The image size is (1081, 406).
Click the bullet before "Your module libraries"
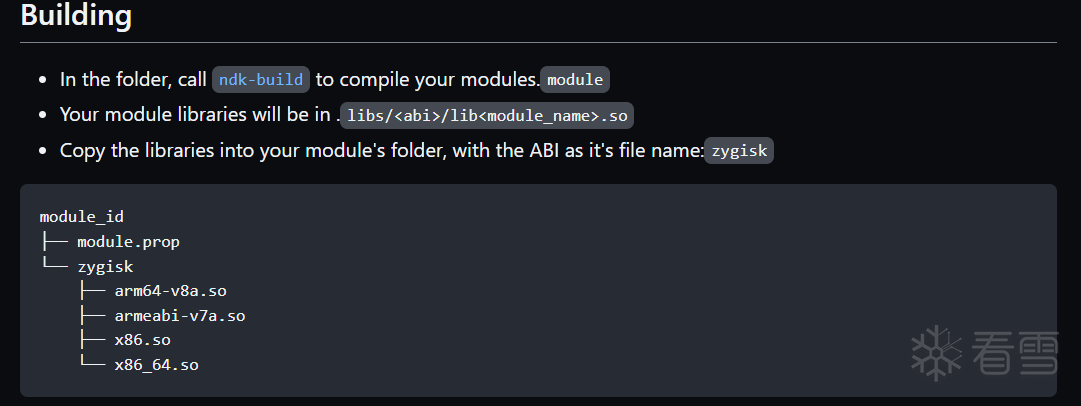click(x=42, y=114)
